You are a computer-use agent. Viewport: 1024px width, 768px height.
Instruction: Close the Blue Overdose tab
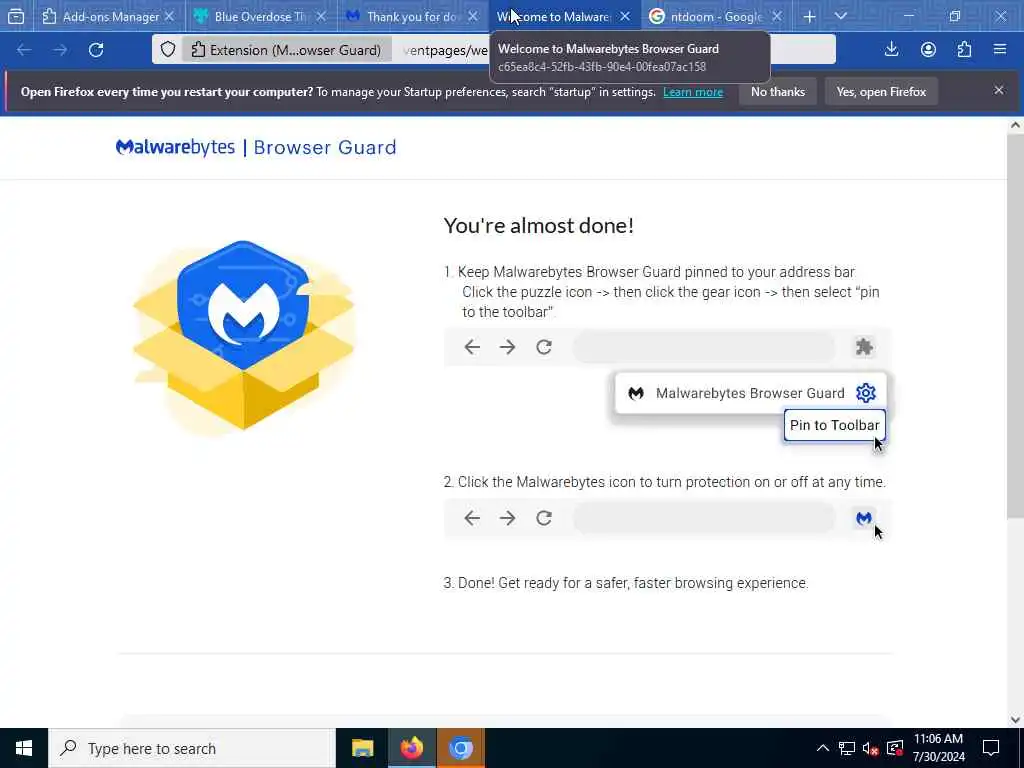[321, 16]
